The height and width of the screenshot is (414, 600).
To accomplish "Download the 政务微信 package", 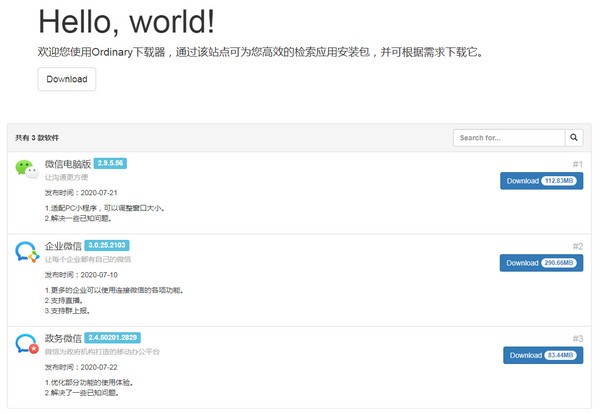I will point(543,355).
